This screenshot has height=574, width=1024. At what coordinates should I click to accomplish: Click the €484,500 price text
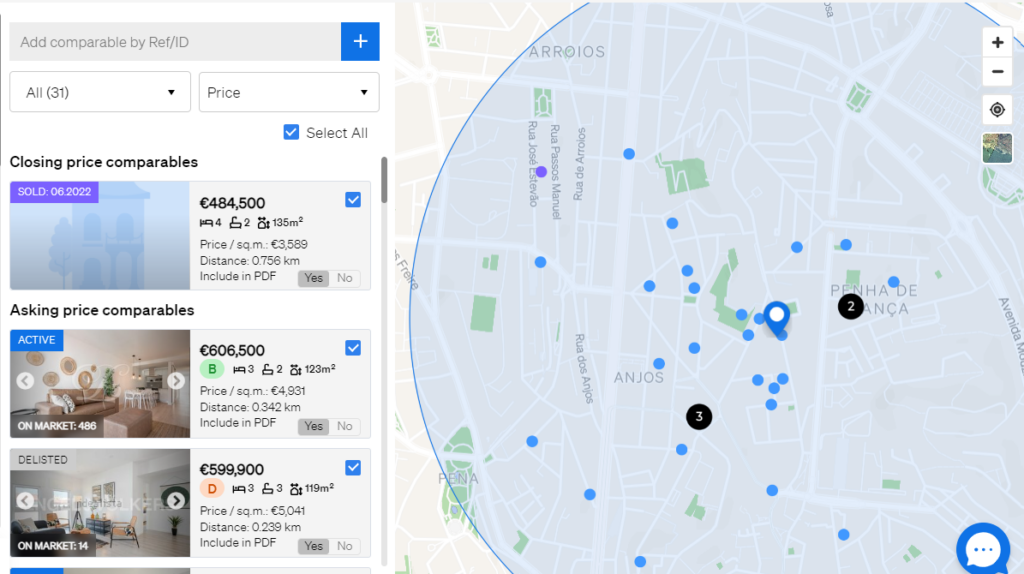pos(232,203)
